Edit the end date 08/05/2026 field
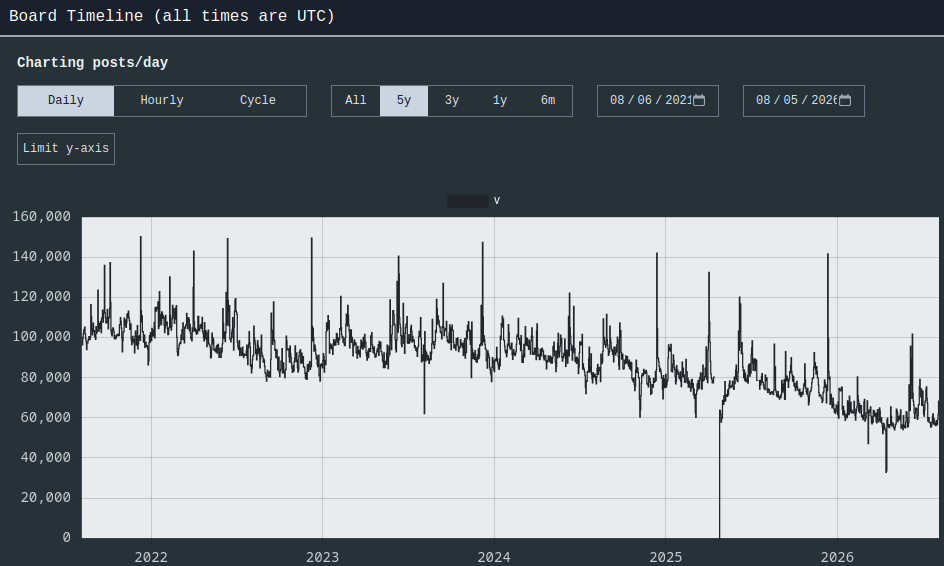The height and width of the screenshot is (566, 944). click(x=804, y=101)
